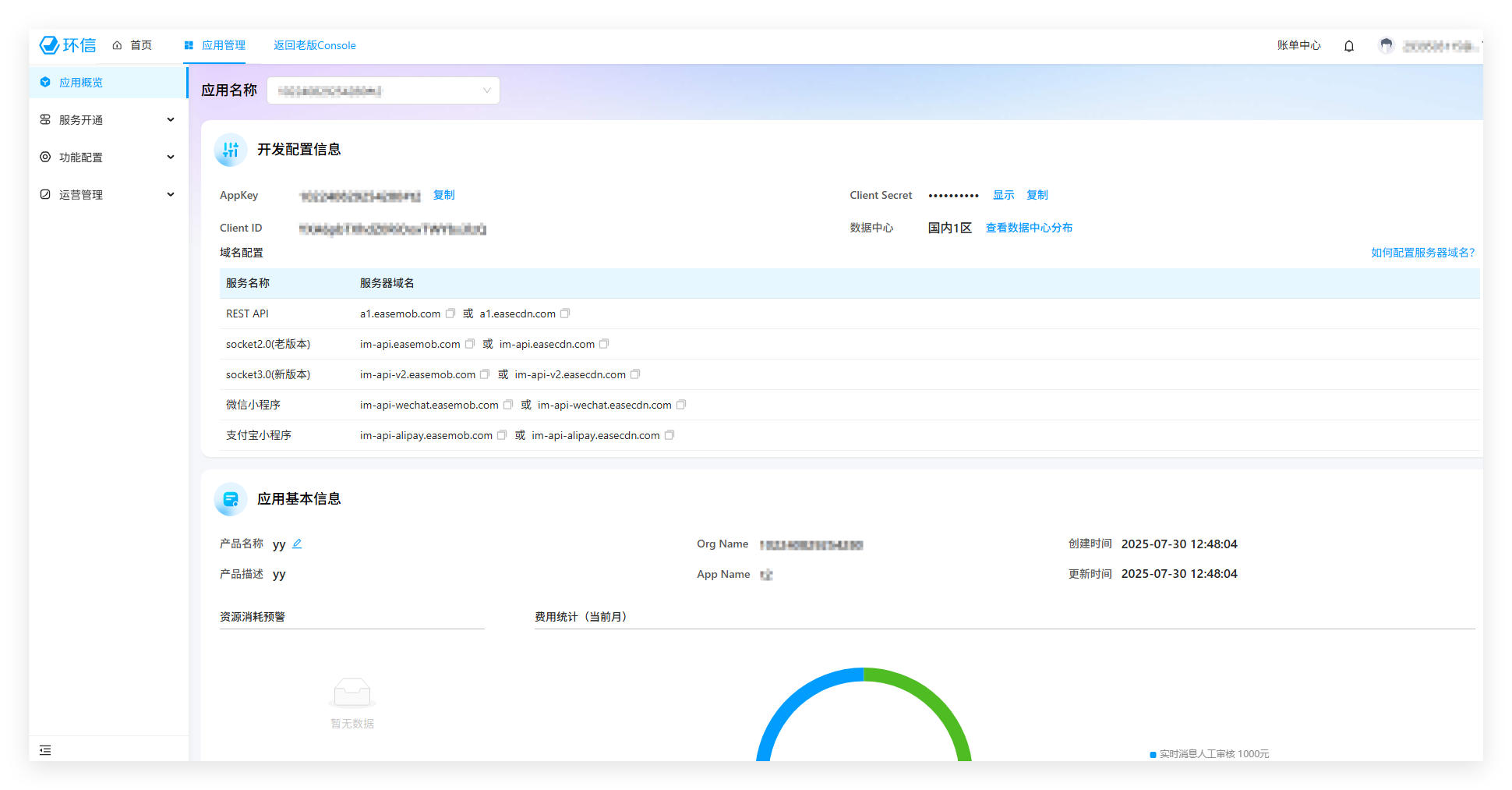Select 应用概览 in the sidebar
Screen dimensions: 1512x790
81,83
